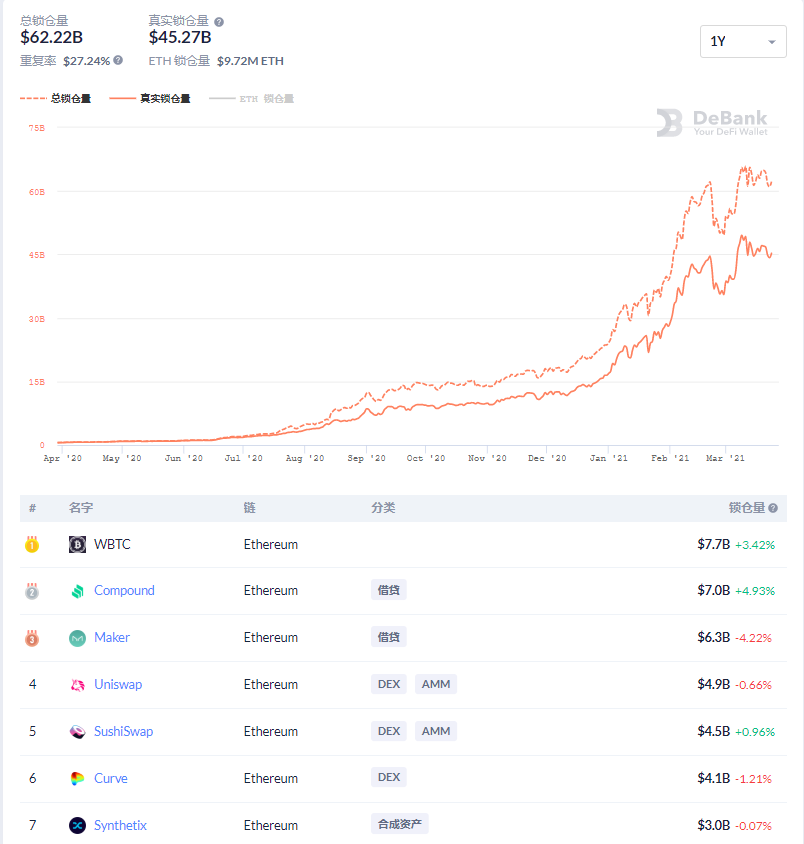This screenshot has width=804, height=844.
Task: Click DEX tag in Curve row
Action: click(389, 777)
